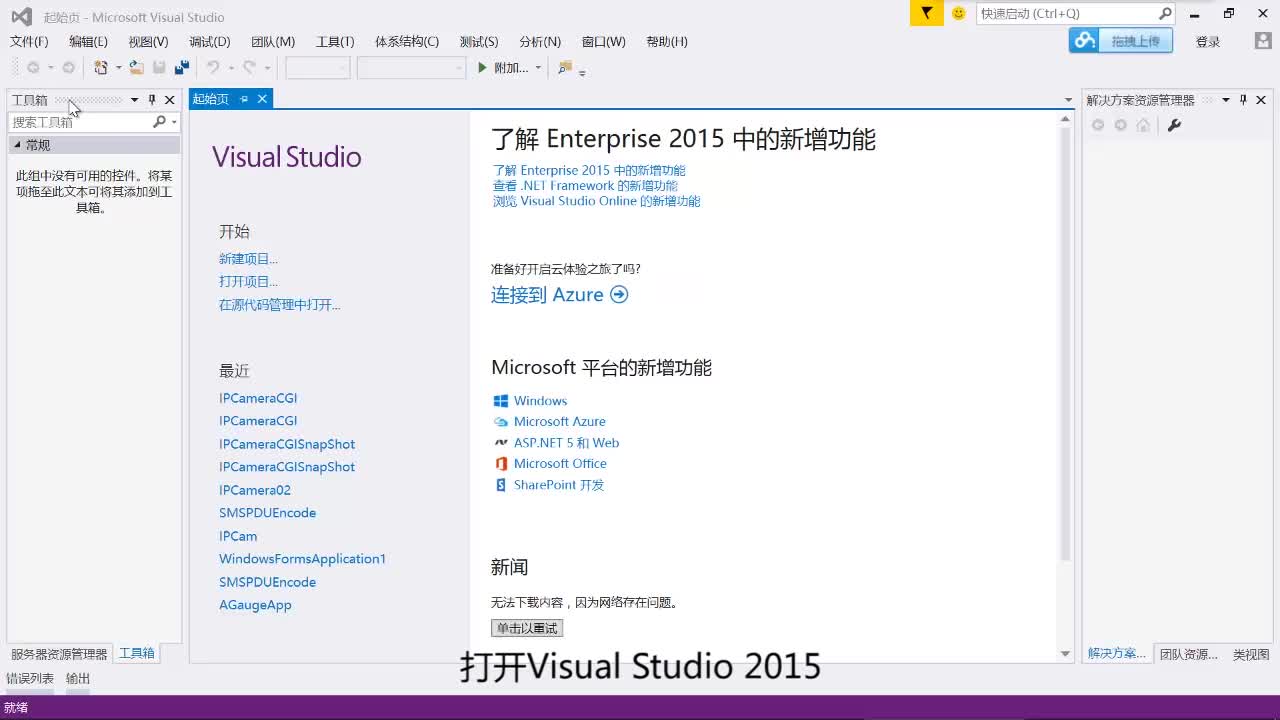This screenshot has height=720, width=1280.
Task: Click Solution Explorer forward arrow icon
Action: [1121, 125]
